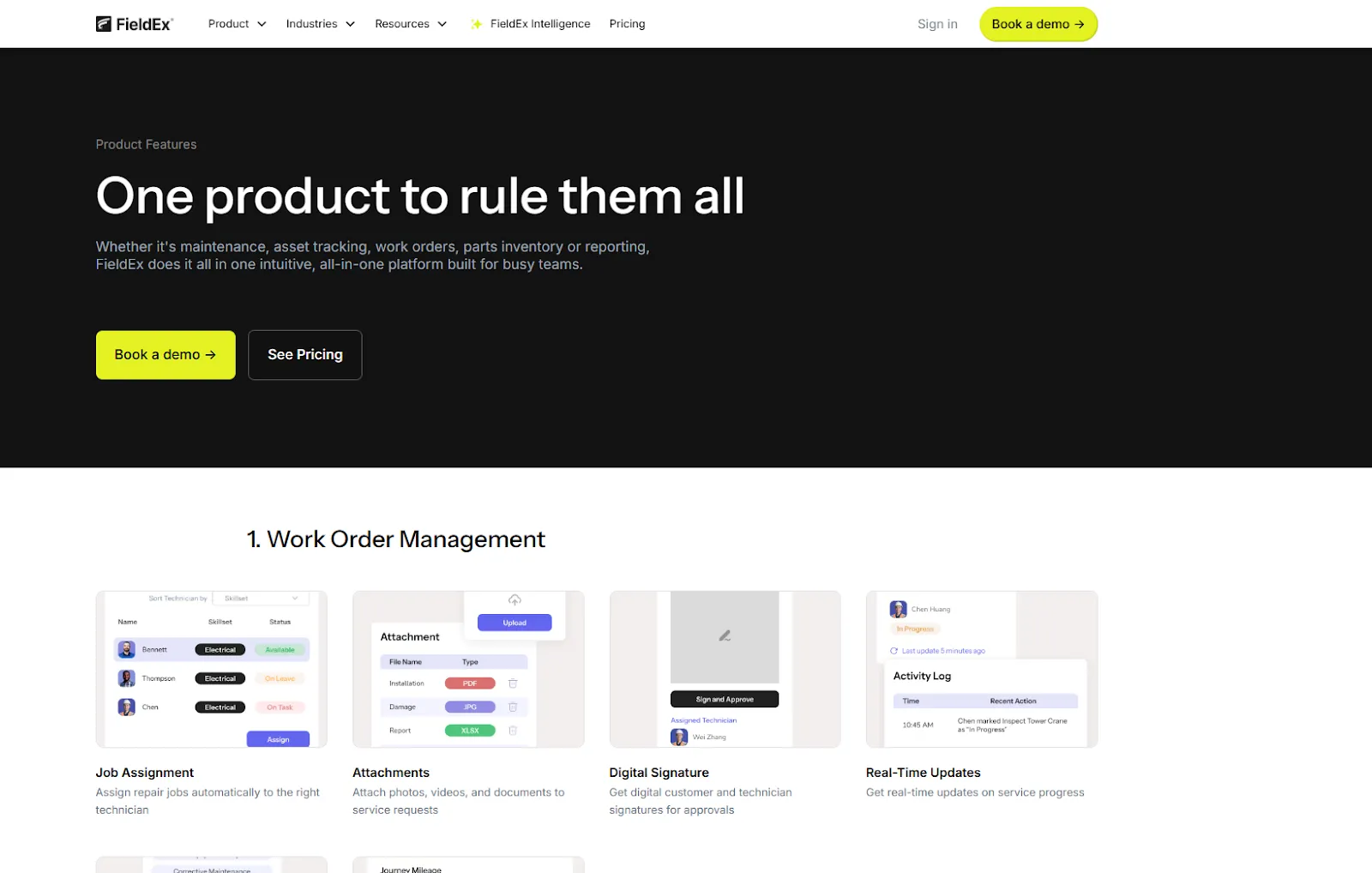
Task: Click Sign and Approve in Digital Signature card
Action: 725,699
